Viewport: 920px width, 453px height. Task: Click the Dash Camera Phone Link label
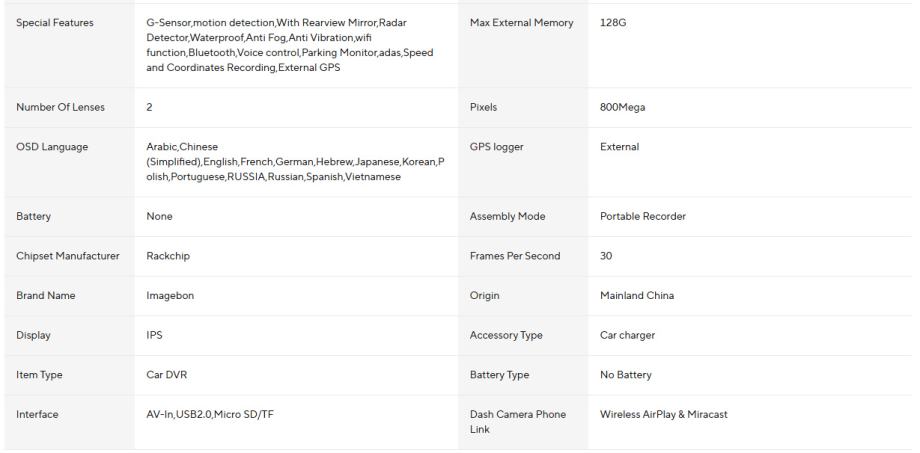point(517,421)
